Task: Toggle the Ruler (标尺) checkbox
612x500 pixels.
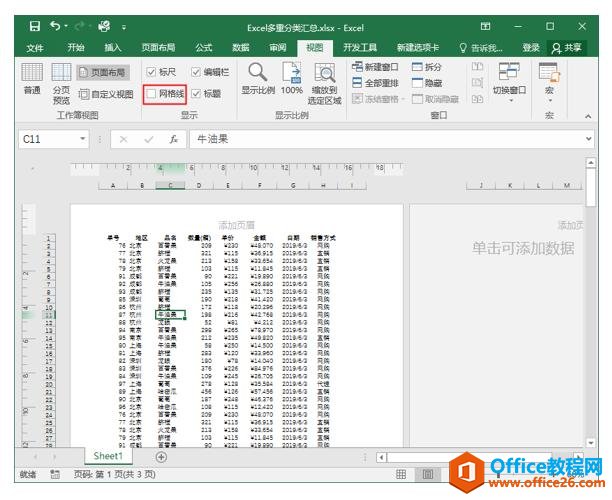Action: [x=151, y=72]
